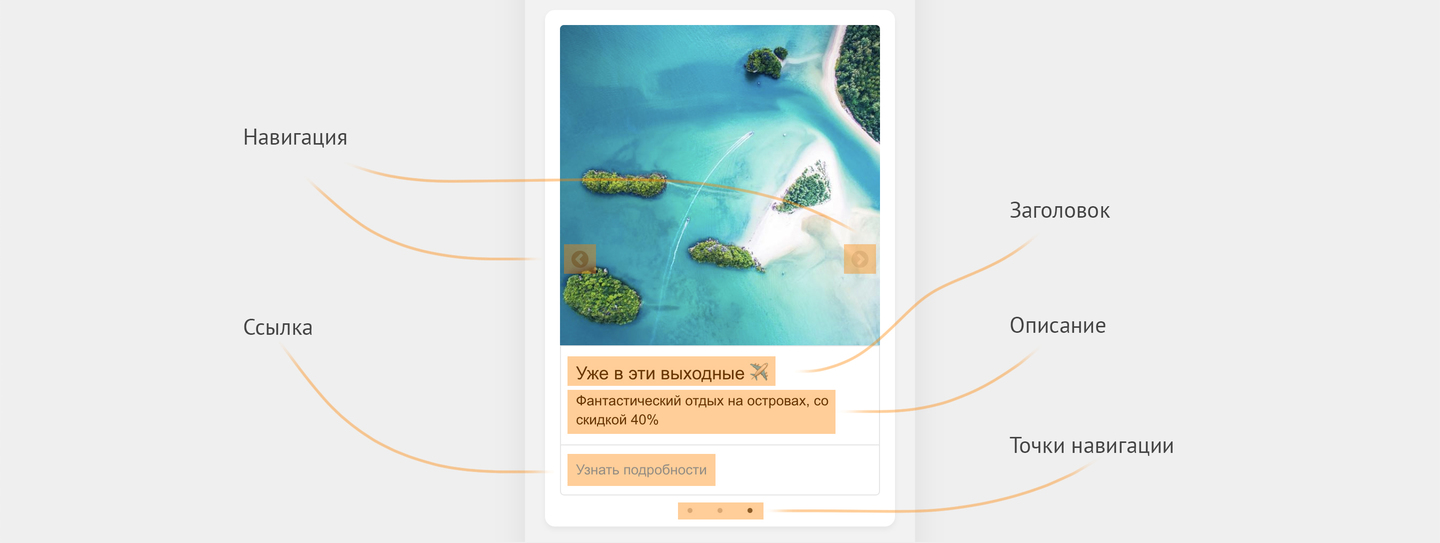
Task: Click the previous slide arrow on the carousel
Action: [x=579, y=259]
